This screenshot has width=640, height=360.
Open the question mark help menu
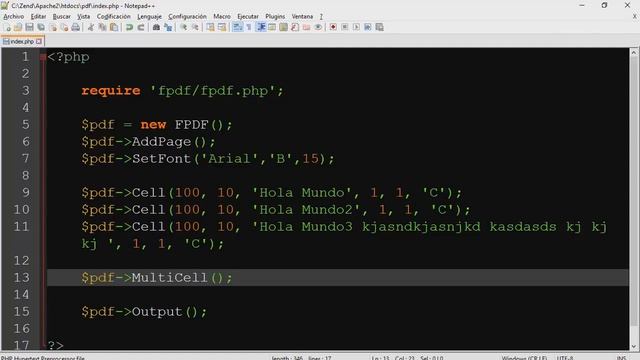321,16
